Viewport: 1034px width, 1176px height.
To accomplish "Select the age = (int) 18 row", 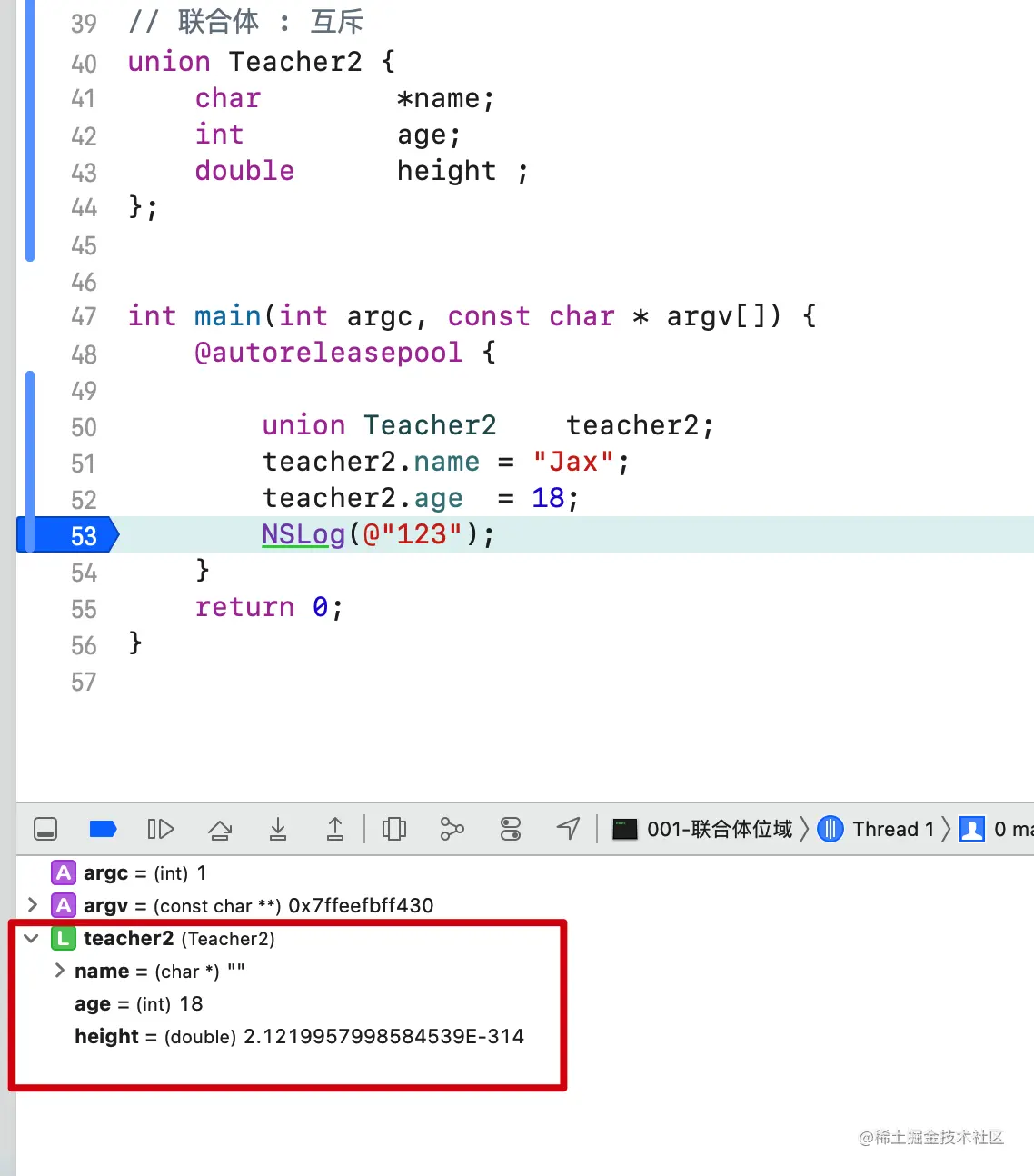I will click(x=139, y=1004).
